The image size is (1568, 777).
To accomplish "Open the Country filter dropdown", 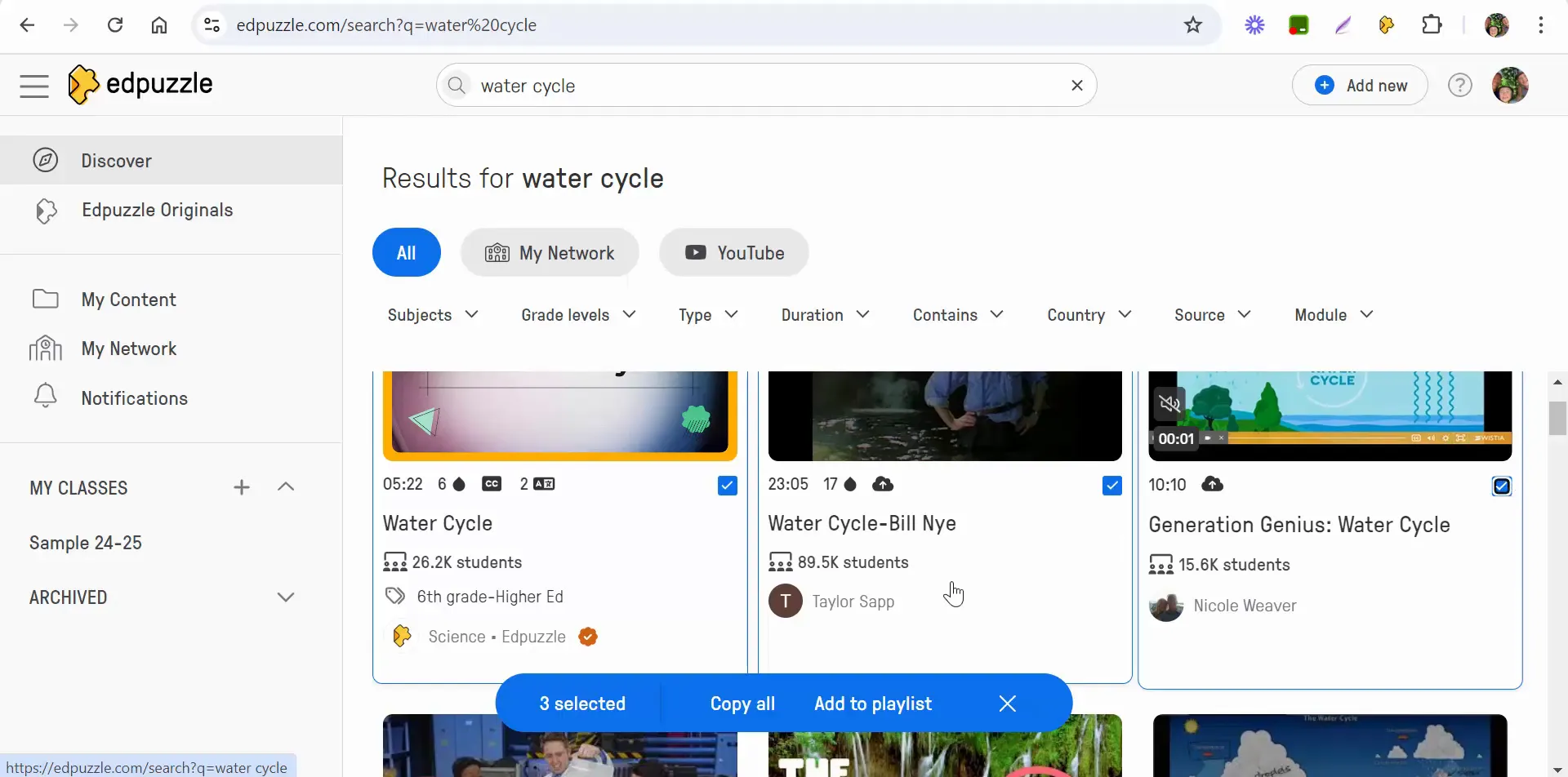I will point(1089,315).
